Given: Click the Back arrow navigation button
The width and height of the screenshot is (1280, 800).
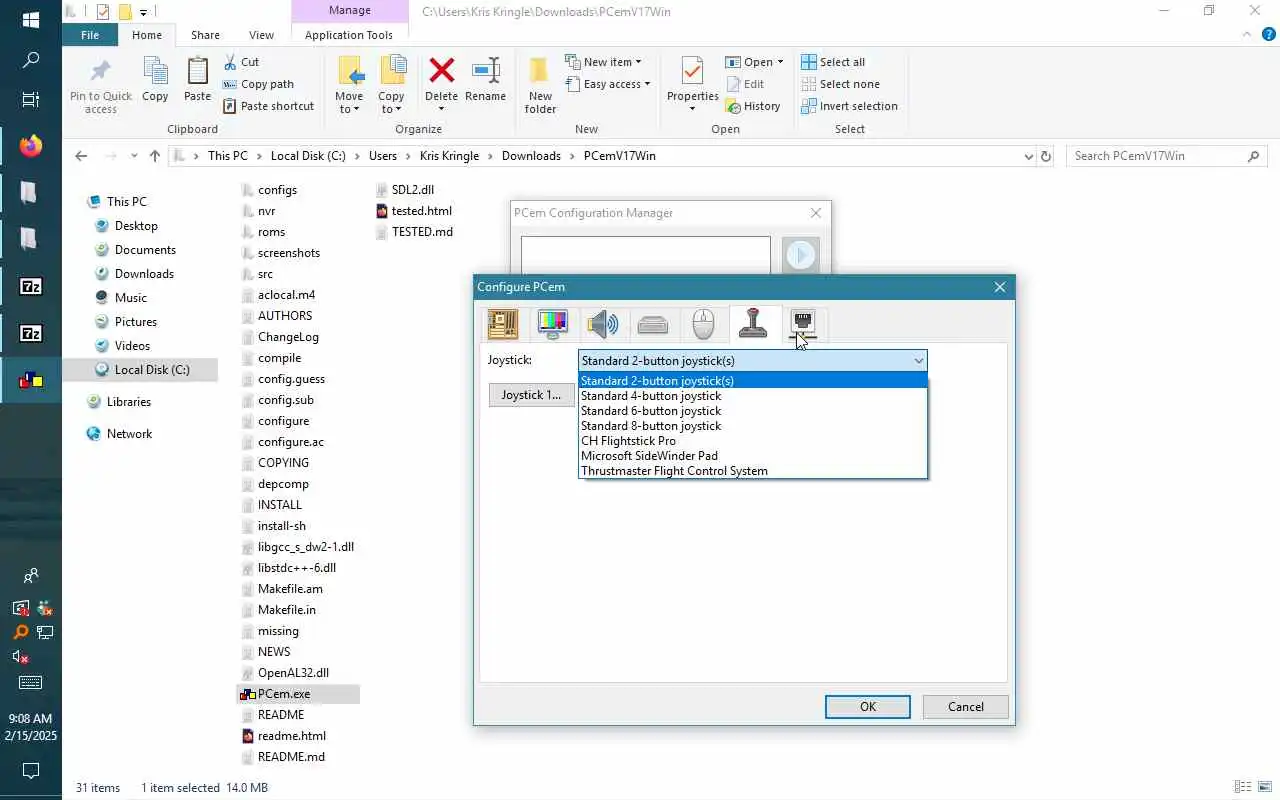Looking at the screenshot, I should [x=82, y=156].
